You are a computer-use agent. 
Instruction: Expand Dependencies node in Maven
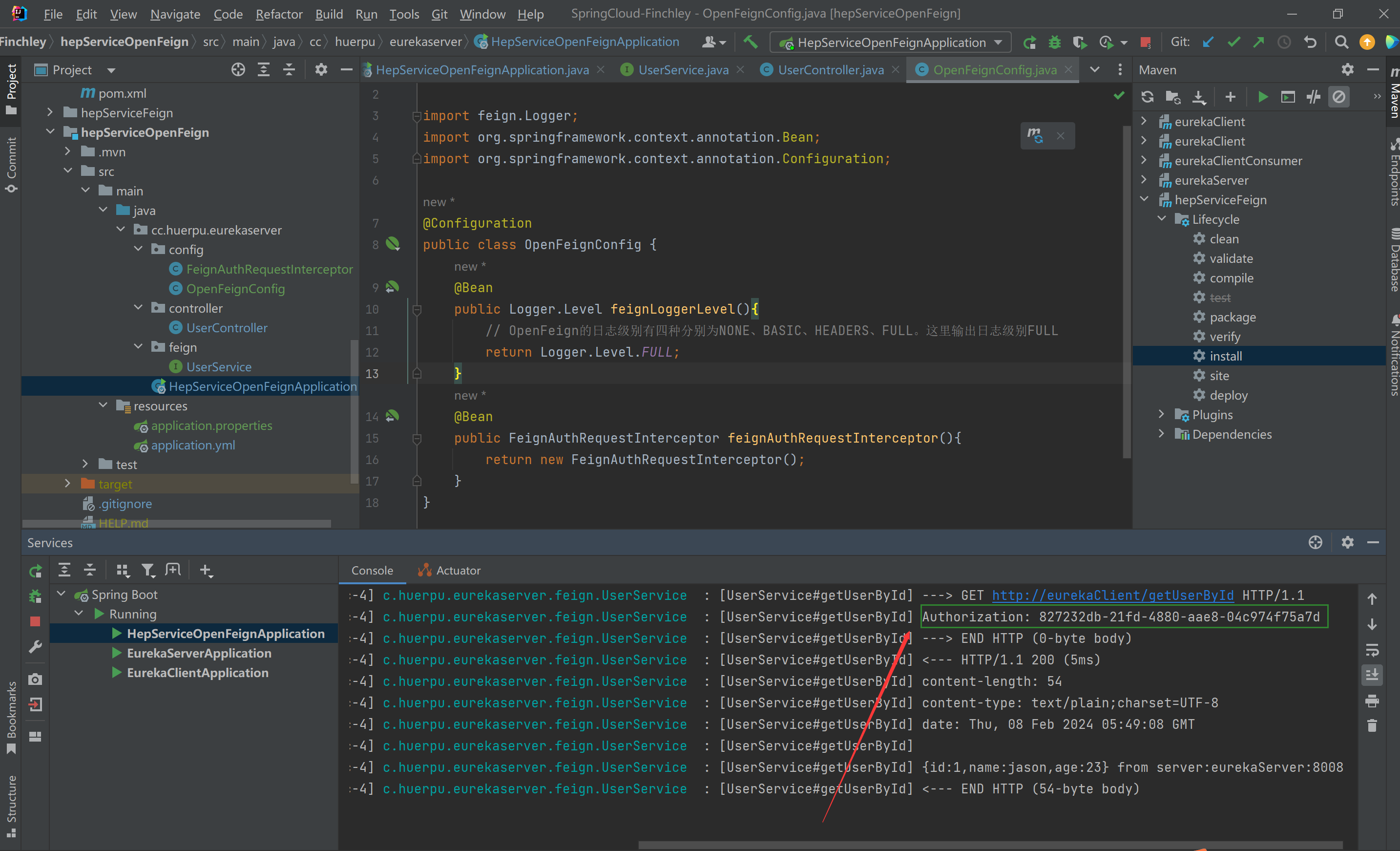pyautogui.click(x=1162, y=434)
